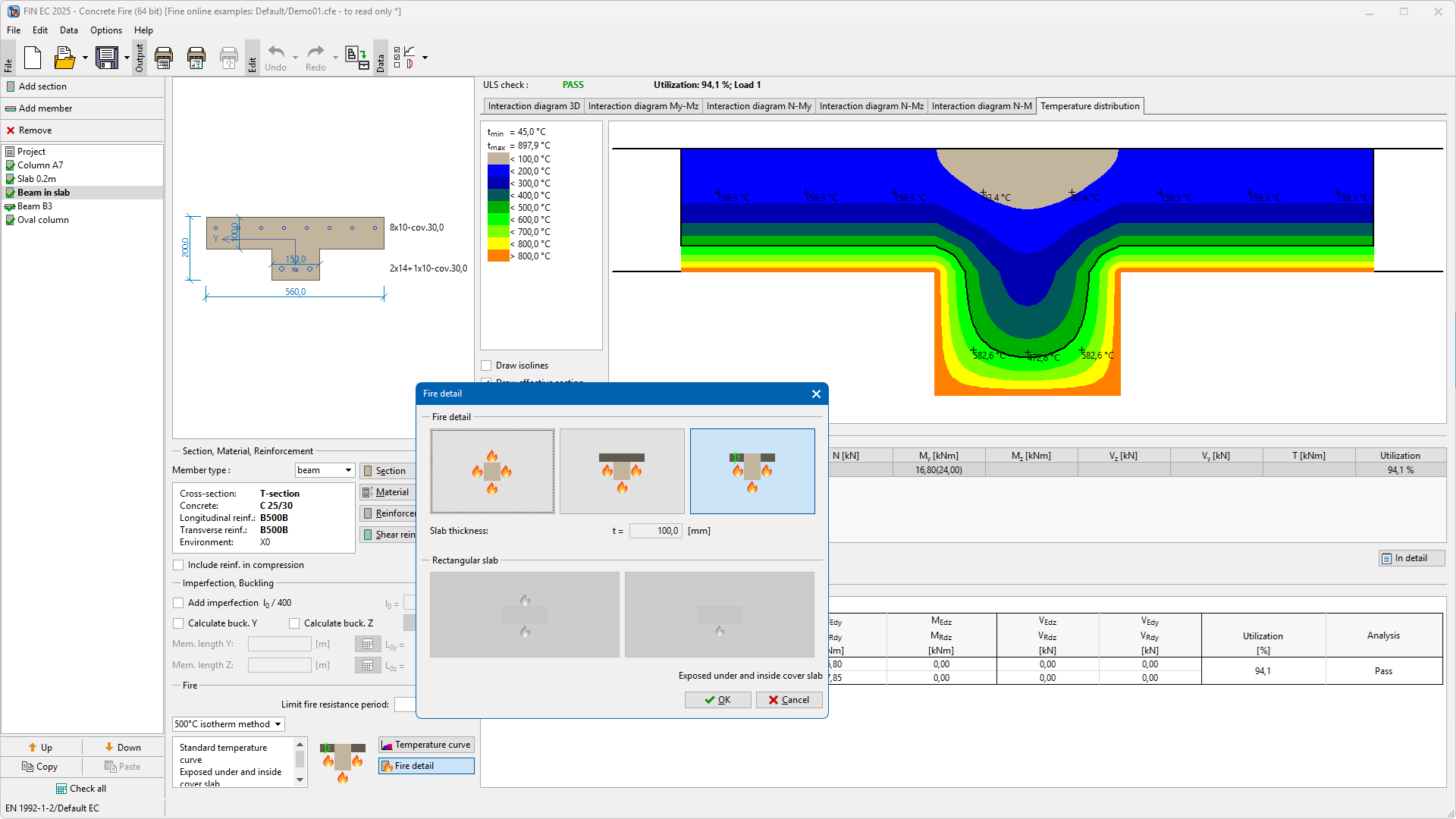Select the all-sides fire exposure option
1456x819 pixels.
492,471
